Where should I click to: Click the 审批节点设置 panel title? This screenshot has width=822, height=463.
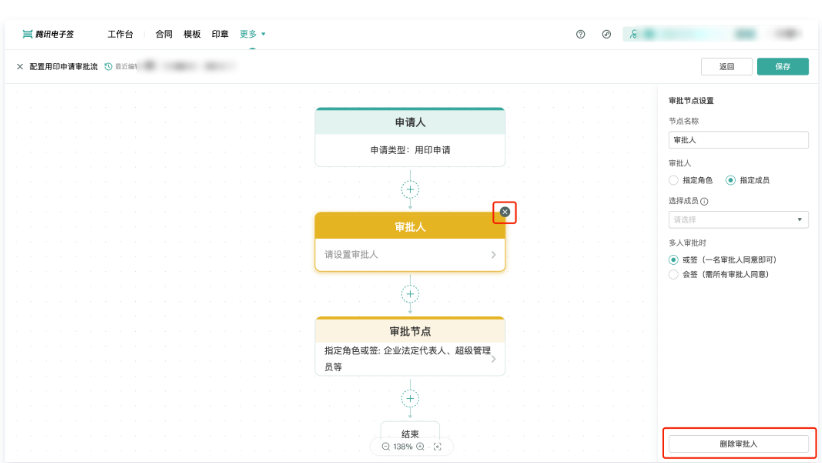691,101
